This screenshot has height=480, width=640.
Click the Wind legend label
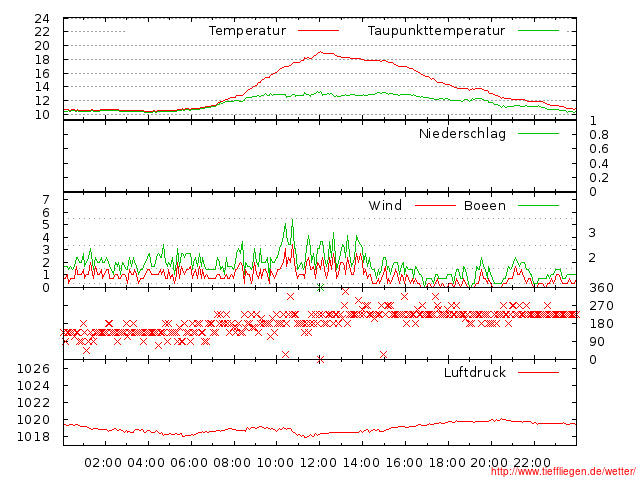coord(385,205)
